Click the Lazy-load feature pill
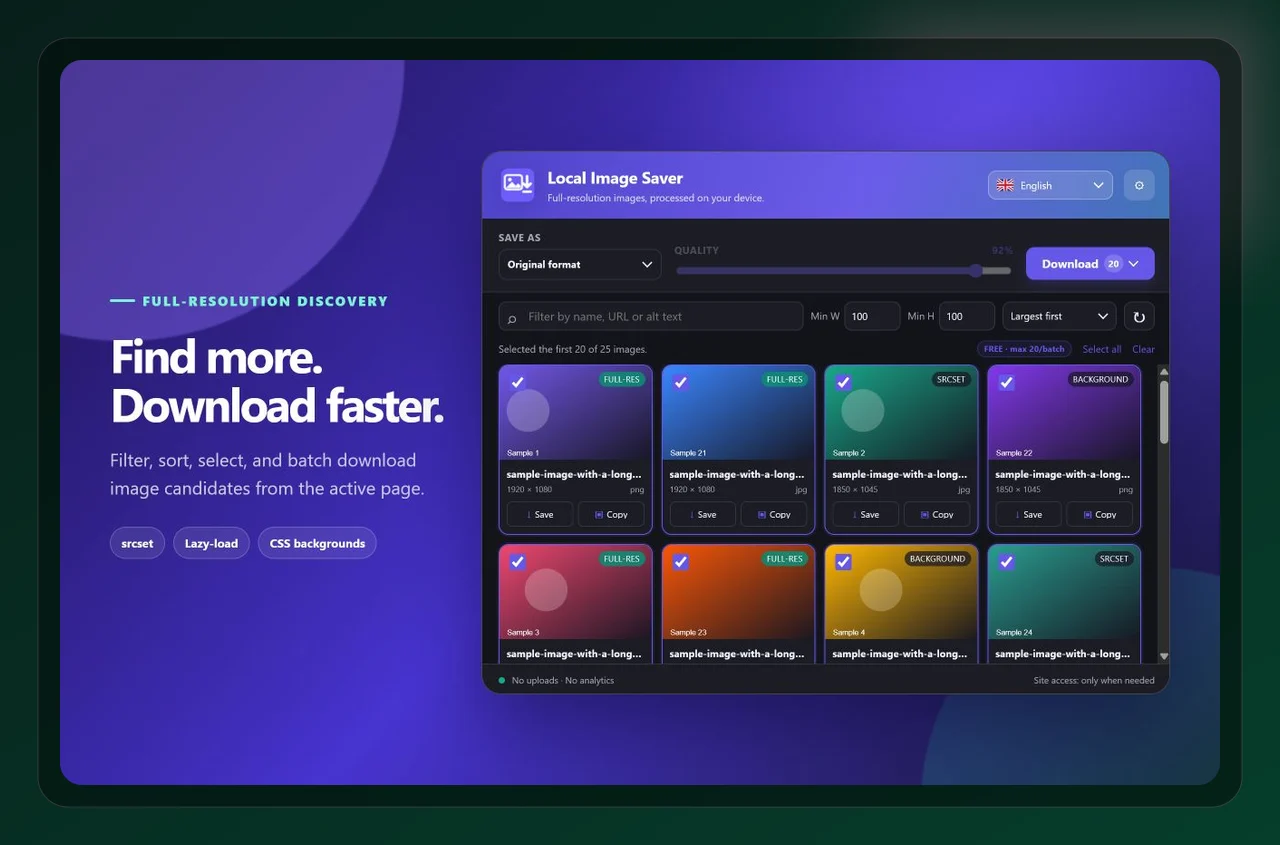 click(211, 543)
